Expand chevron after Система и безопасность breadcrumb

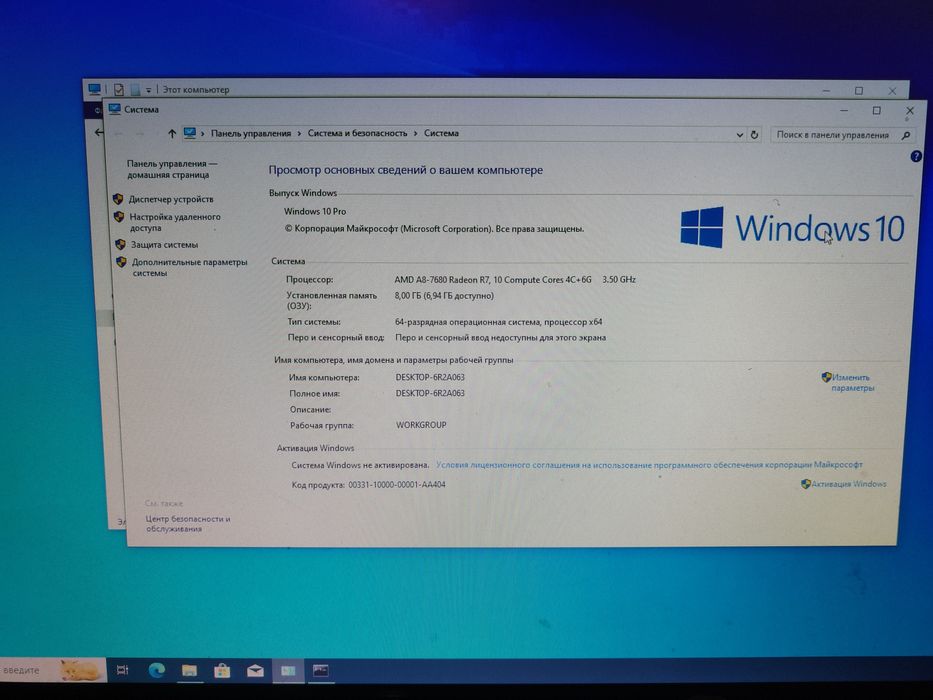pos(415,134)
